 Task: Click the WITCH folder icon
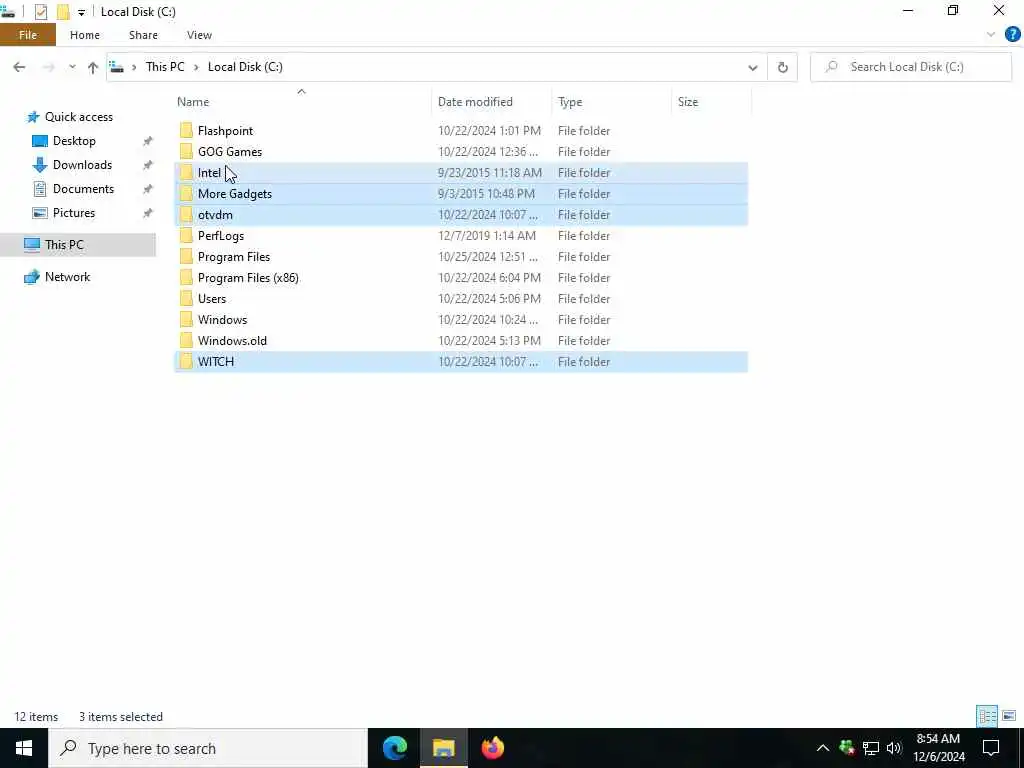[186, 362]
